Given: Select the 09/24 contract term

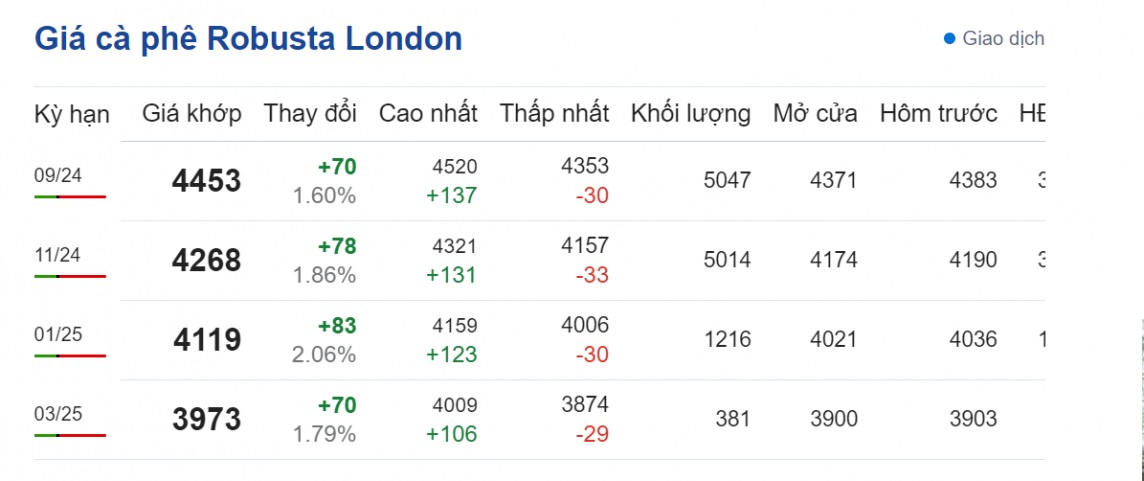Looking at the screenshot, I should click(58, 176).
